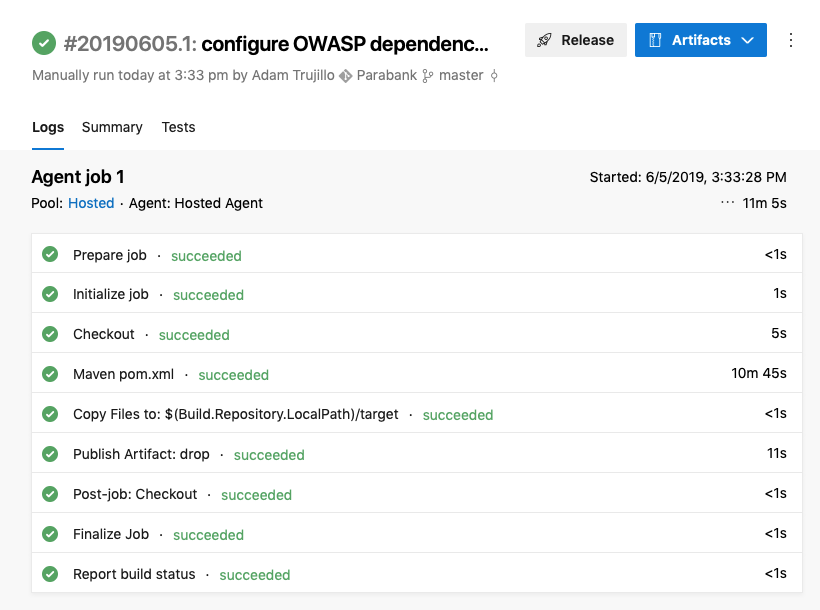Open the Maven pom.xml log step

pyautogui.click(x=417, y=374)
